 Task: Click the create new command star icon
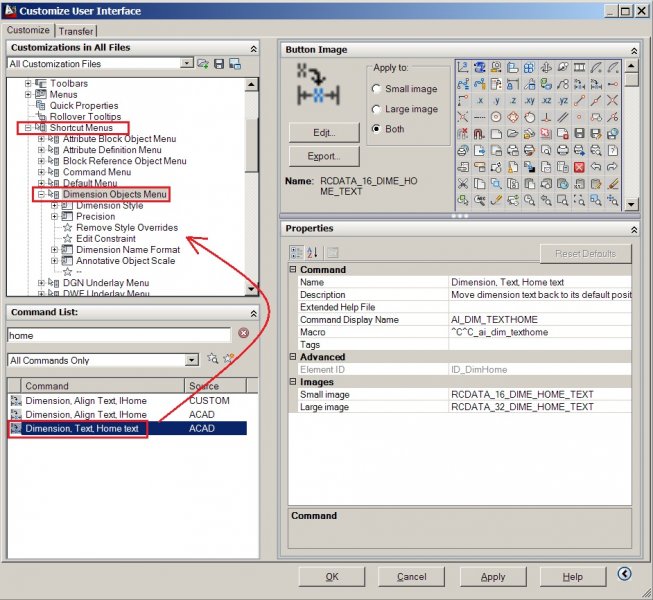(229, 359)
